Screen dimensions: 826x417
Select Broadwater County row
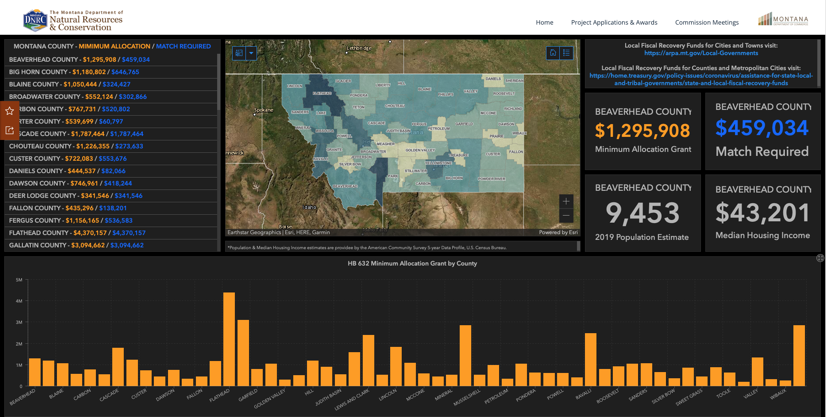(x=111, y=96)
